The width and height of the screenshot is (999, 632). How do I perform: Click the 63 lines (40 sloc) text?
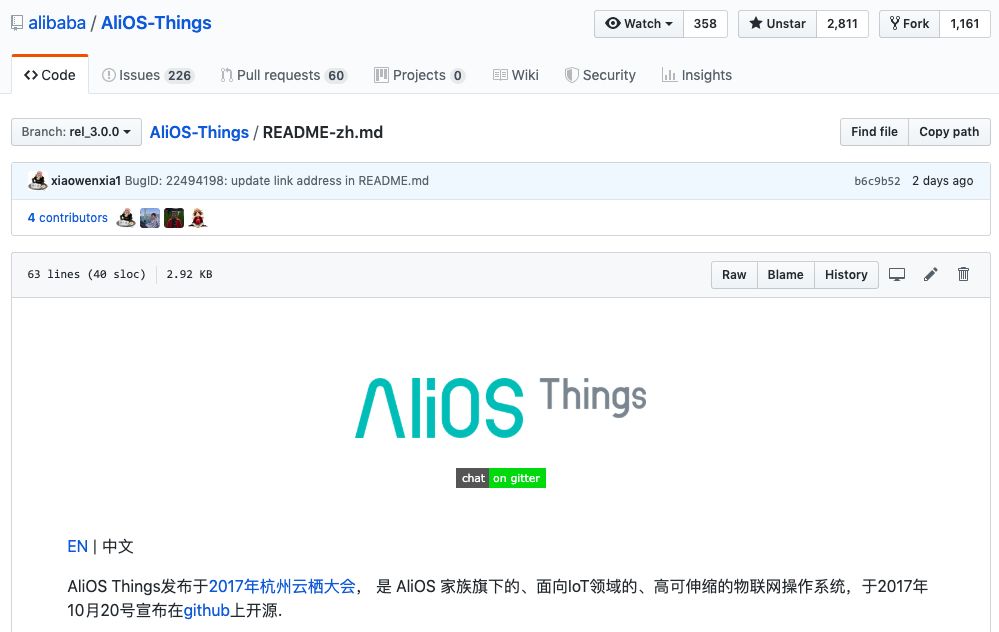pyautogui.click(x=86, y=275)
